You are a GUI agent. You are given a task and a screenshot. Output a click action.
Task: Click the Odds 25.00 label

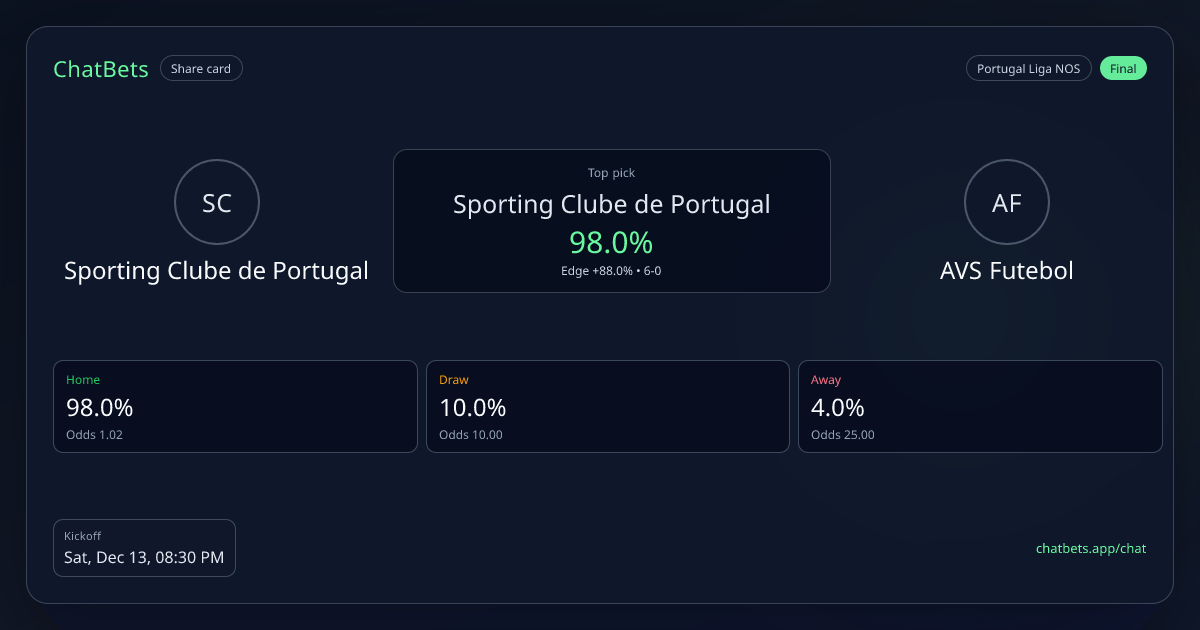click(x=843, y=435)
